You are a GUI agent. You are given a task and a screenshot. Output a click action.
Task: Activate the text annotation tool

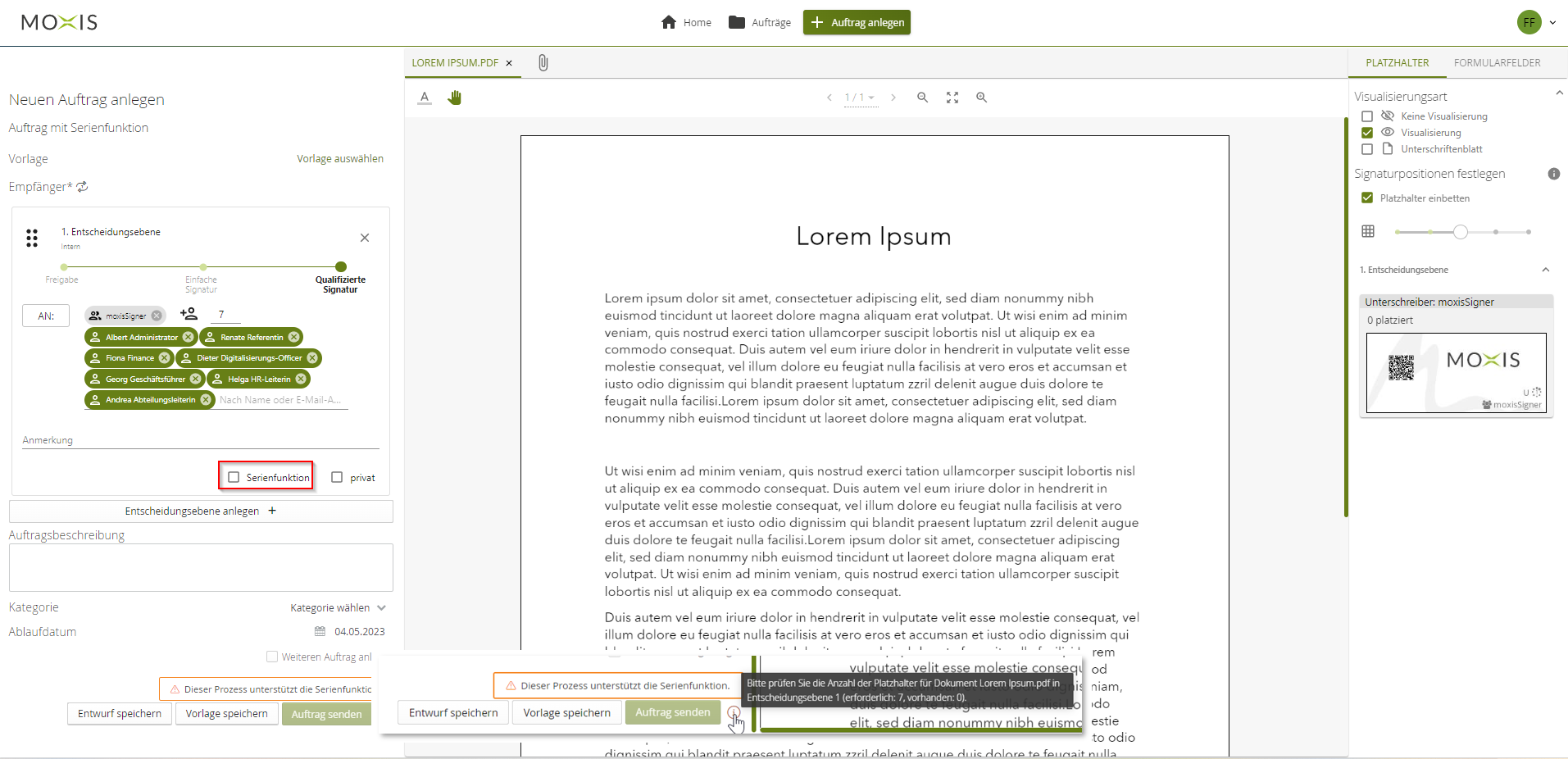point(425,98)
